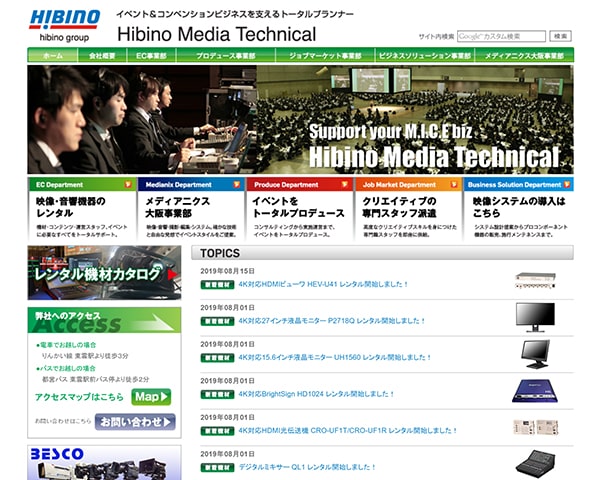Click arrow icon on Business Solution Department header
This screenshot has height=480, width=600.
click(x=567, y=184)
